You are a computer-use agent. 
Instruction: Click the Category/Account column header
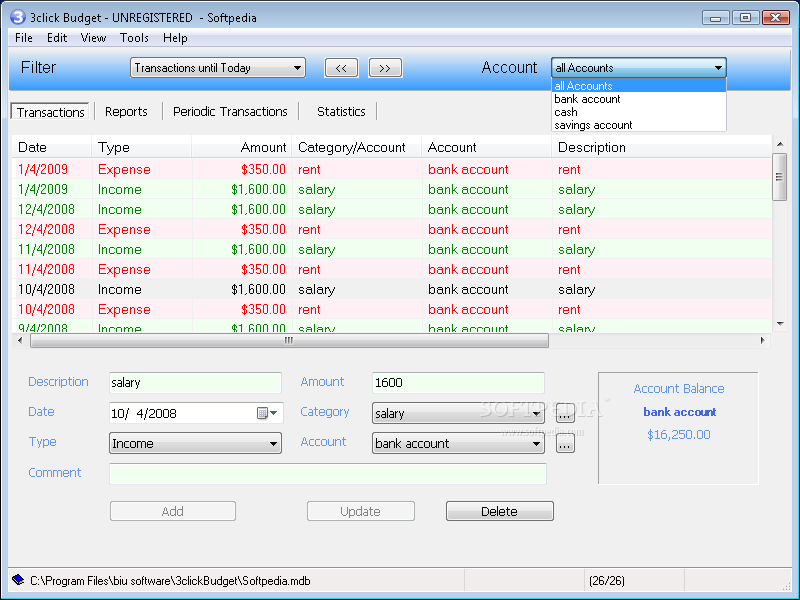click(357, 147)
